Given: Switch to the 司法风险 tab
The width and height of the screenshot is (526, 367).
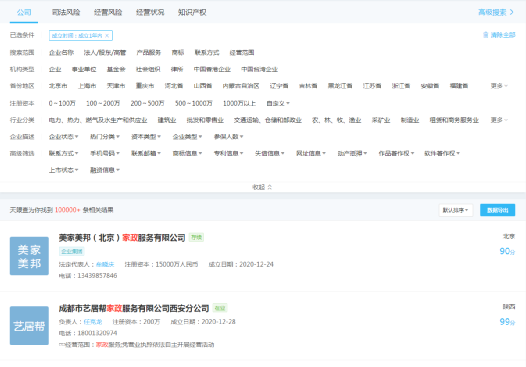Looking at the screenshot, I should click(66, 12).
